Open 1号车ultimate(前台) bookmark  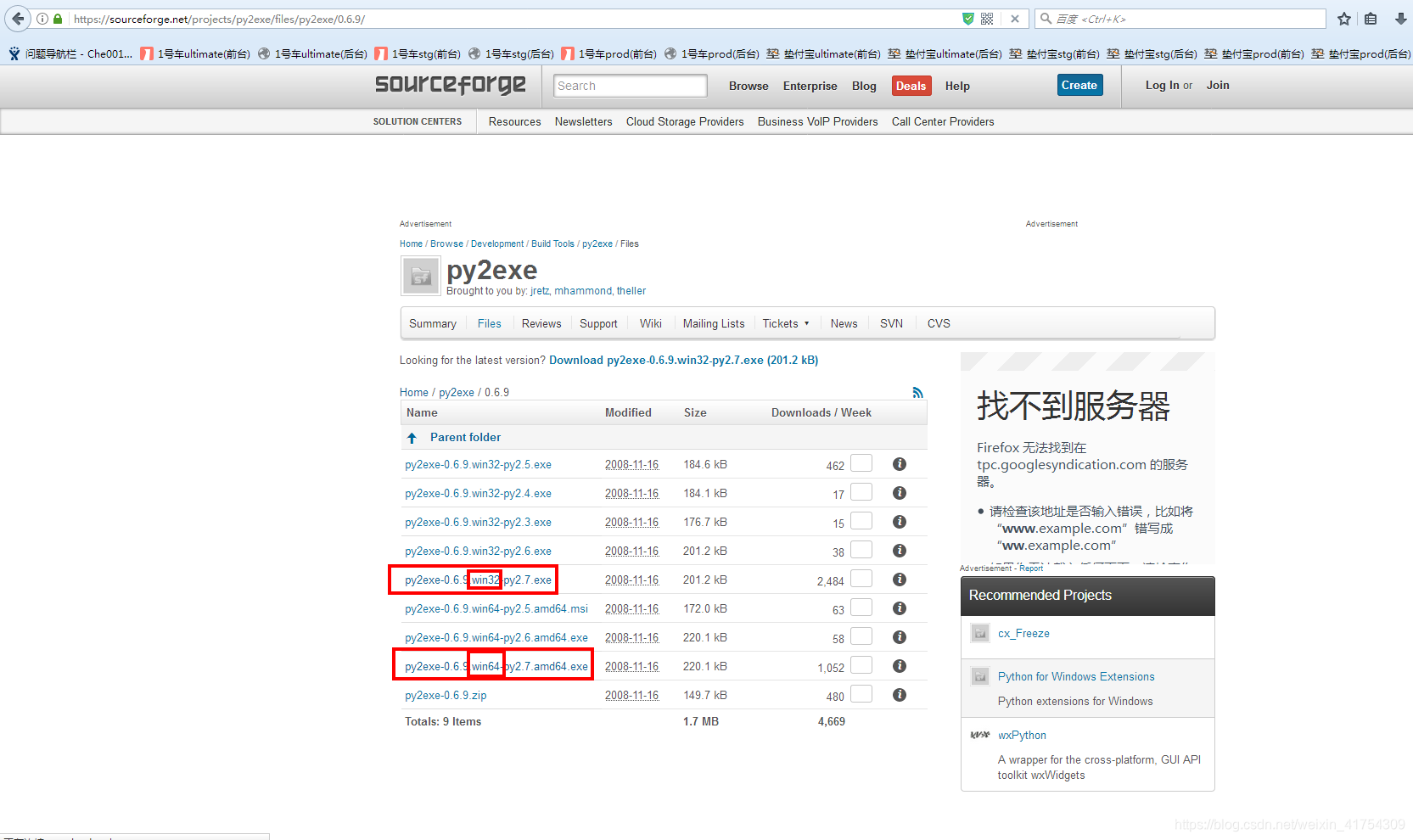[195, 53]
